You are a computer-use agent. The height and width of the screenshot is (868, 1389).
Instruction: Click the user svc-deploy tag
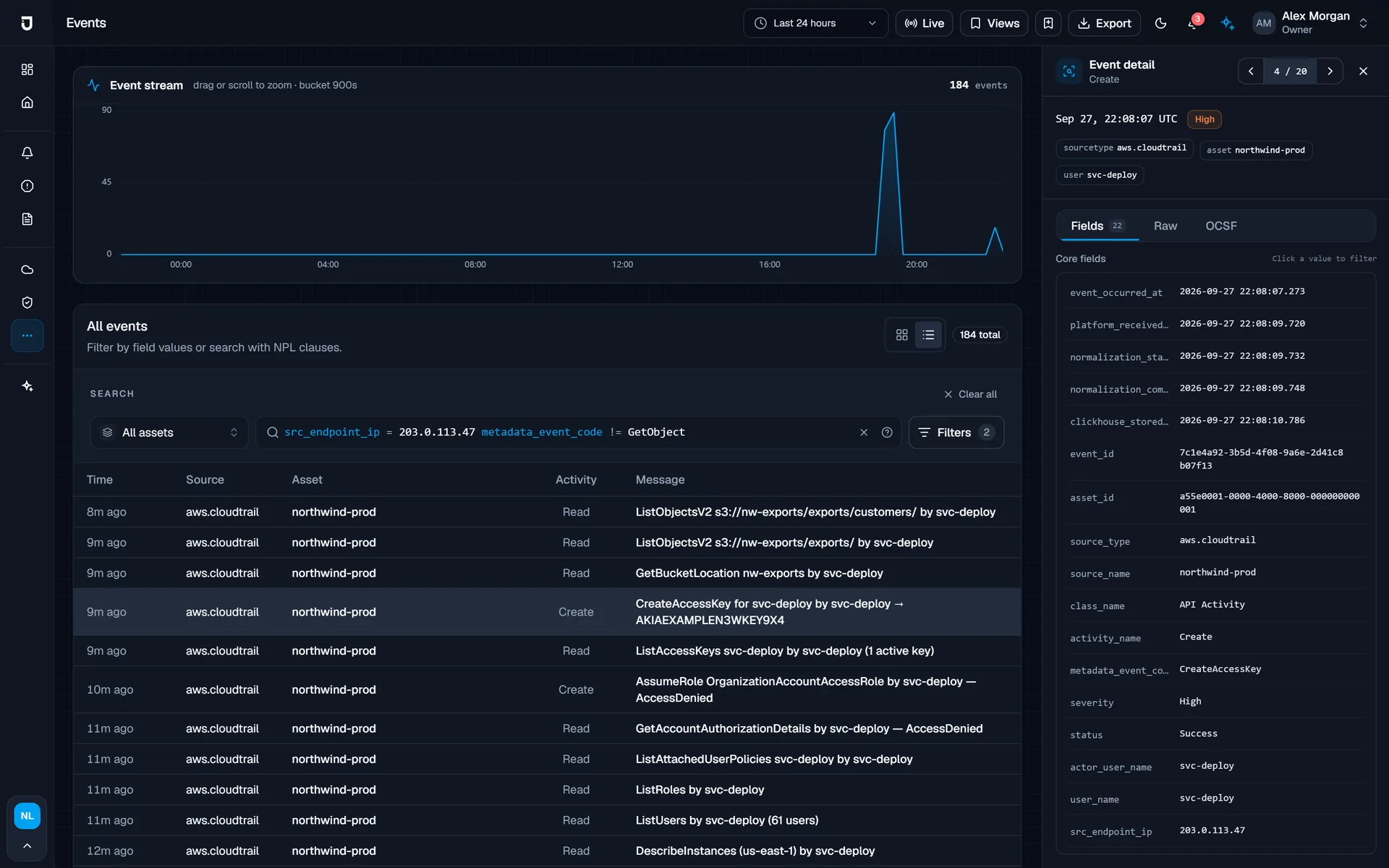[1100, 175]
